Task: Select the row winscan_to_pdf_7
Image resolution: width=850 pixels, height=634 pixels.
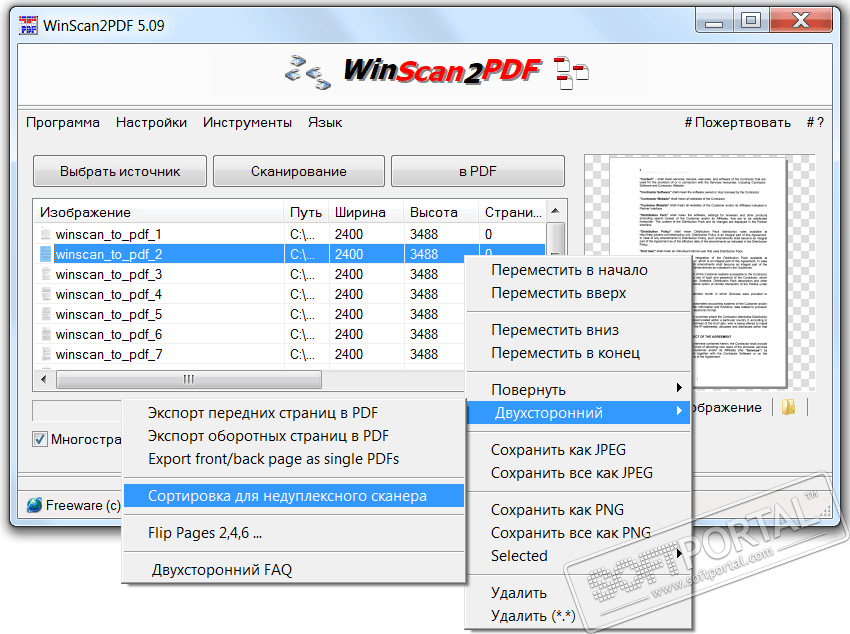Action: point(249,354)
